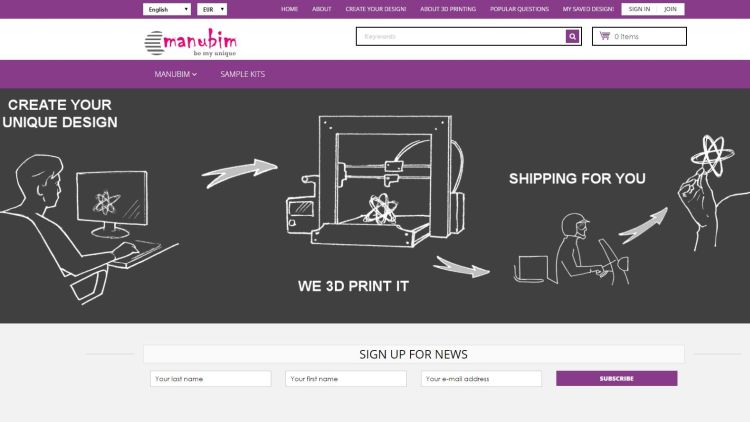Screen dimensions: 750x422
Task: Focus the Keywords search field
Action: point(461,36)
